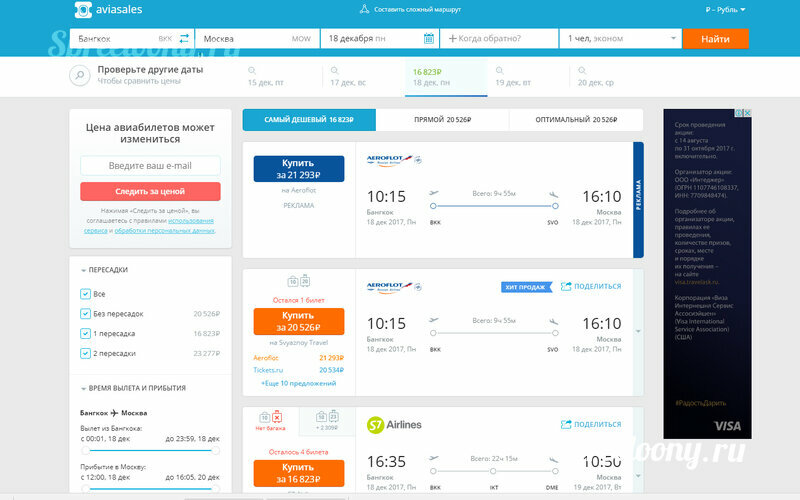Open the departure date calendar icon
The width and height of the screenshot is (800, 500).
(x=429, y=39)
